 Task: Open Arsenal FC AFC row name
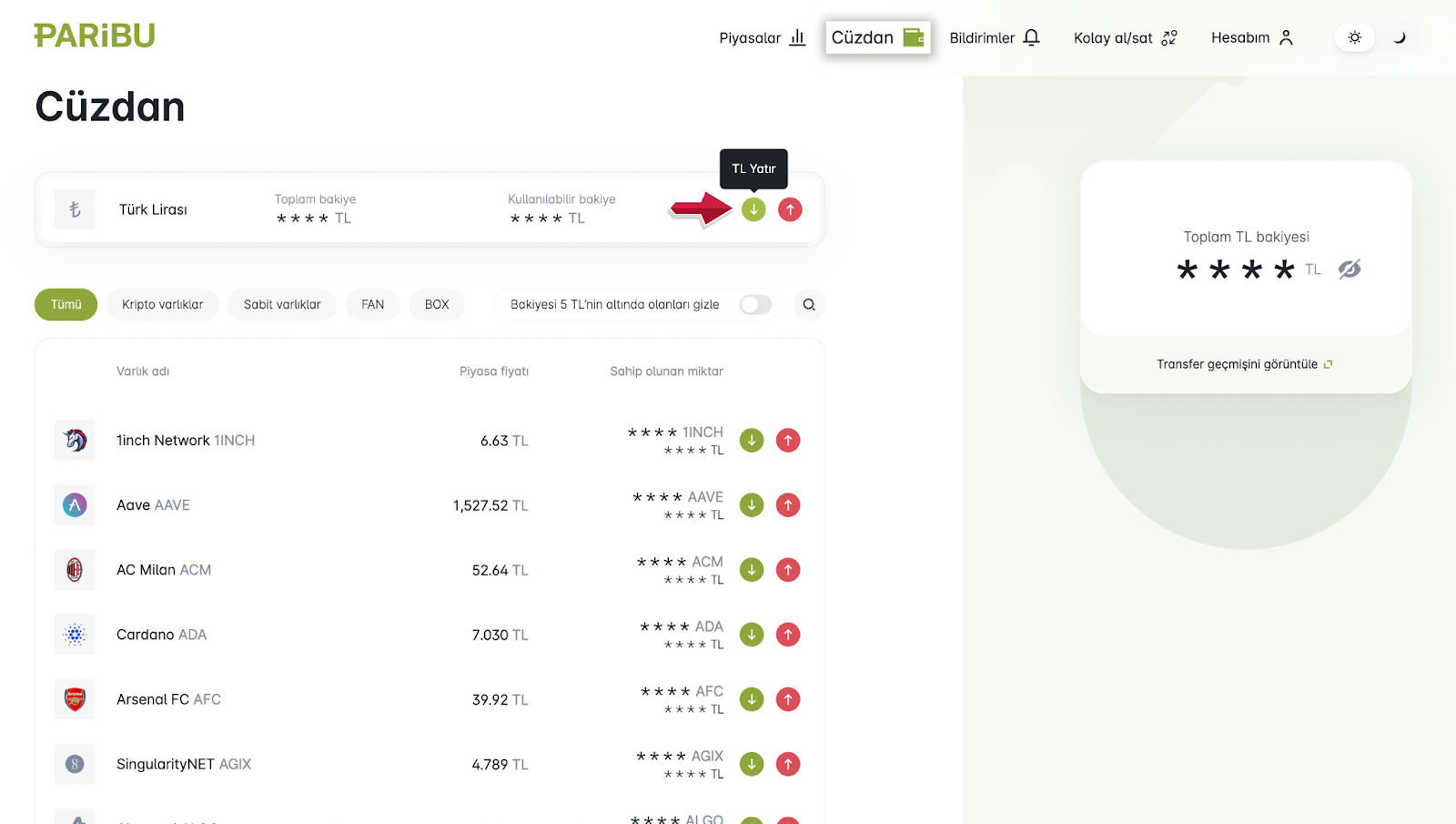point(168,699)
